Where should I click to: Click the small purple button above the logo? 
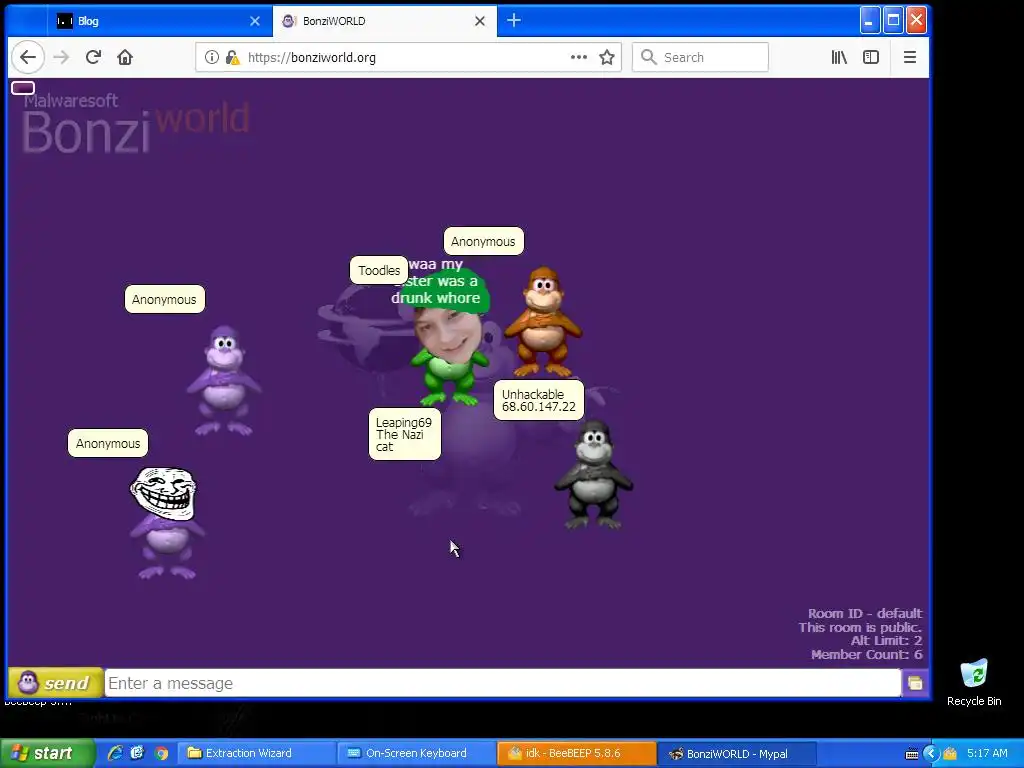pos(23,88)
